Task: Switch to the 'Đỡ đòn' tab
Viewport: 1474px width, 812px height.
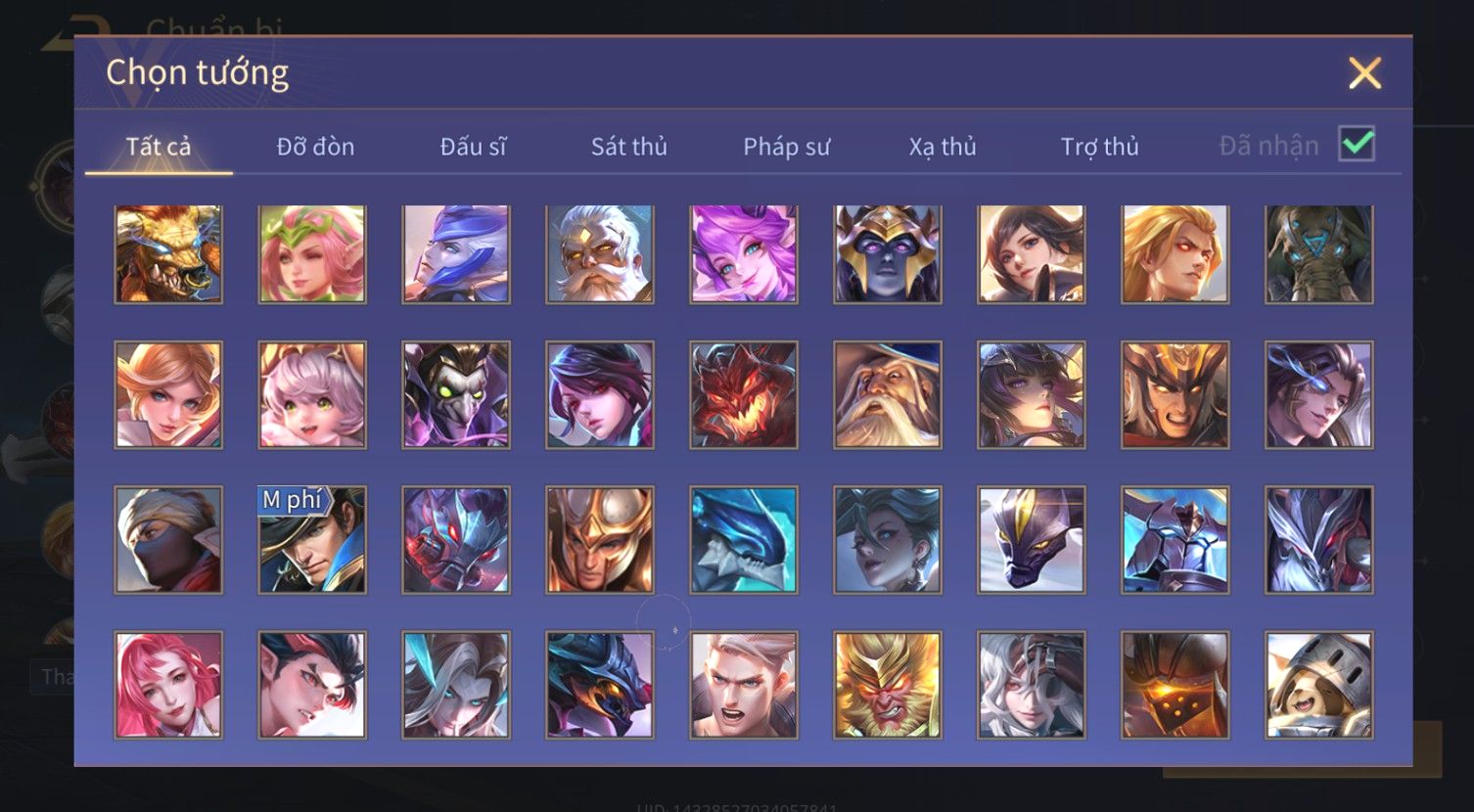Action: click(315, 147)
